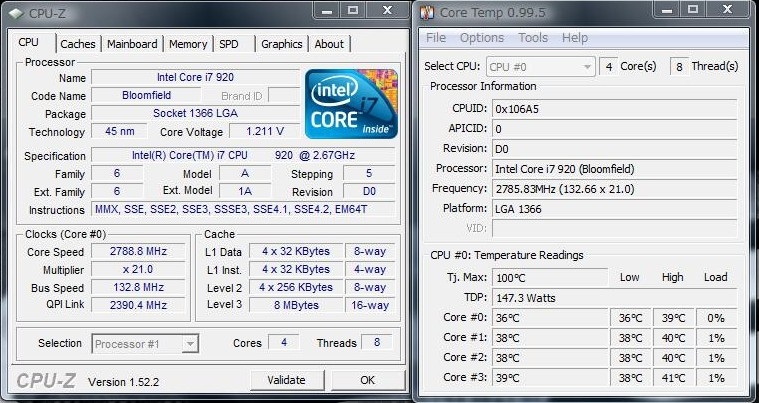Click the Multiplier value 'x 21.0'
Screen dimensions: 759x403
coord(138,269)
